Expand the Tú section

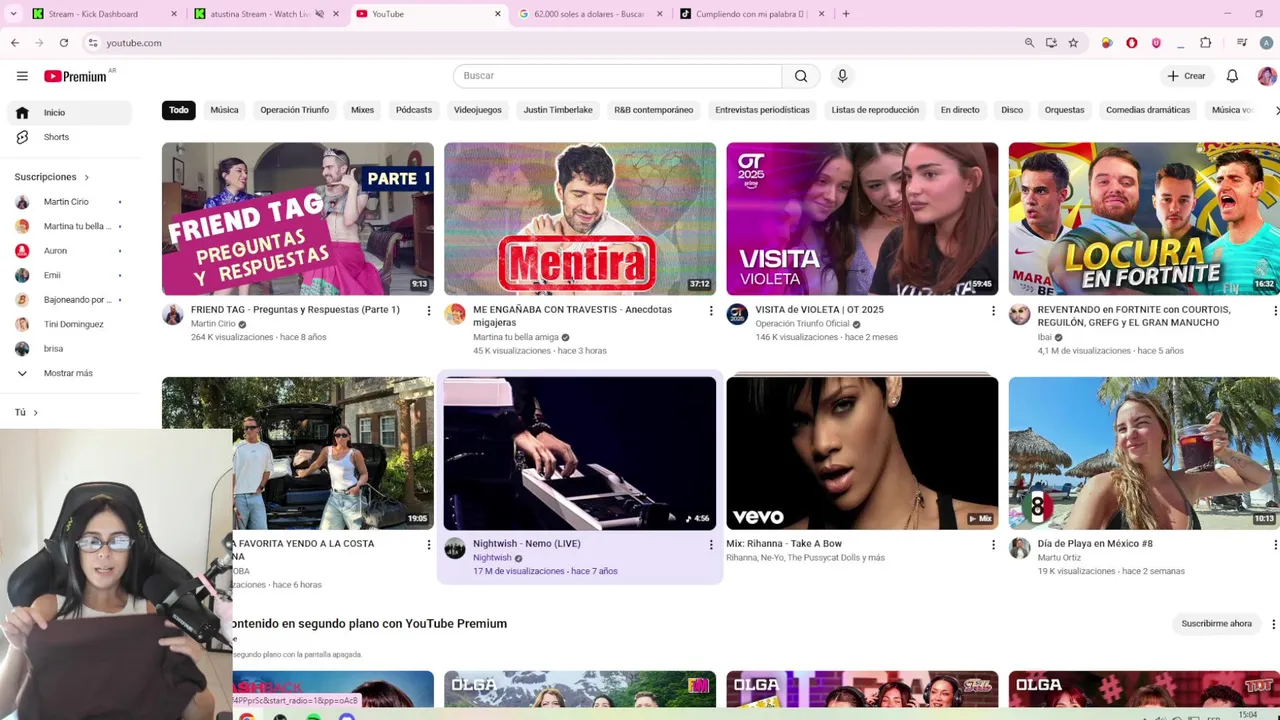[26, 412]
